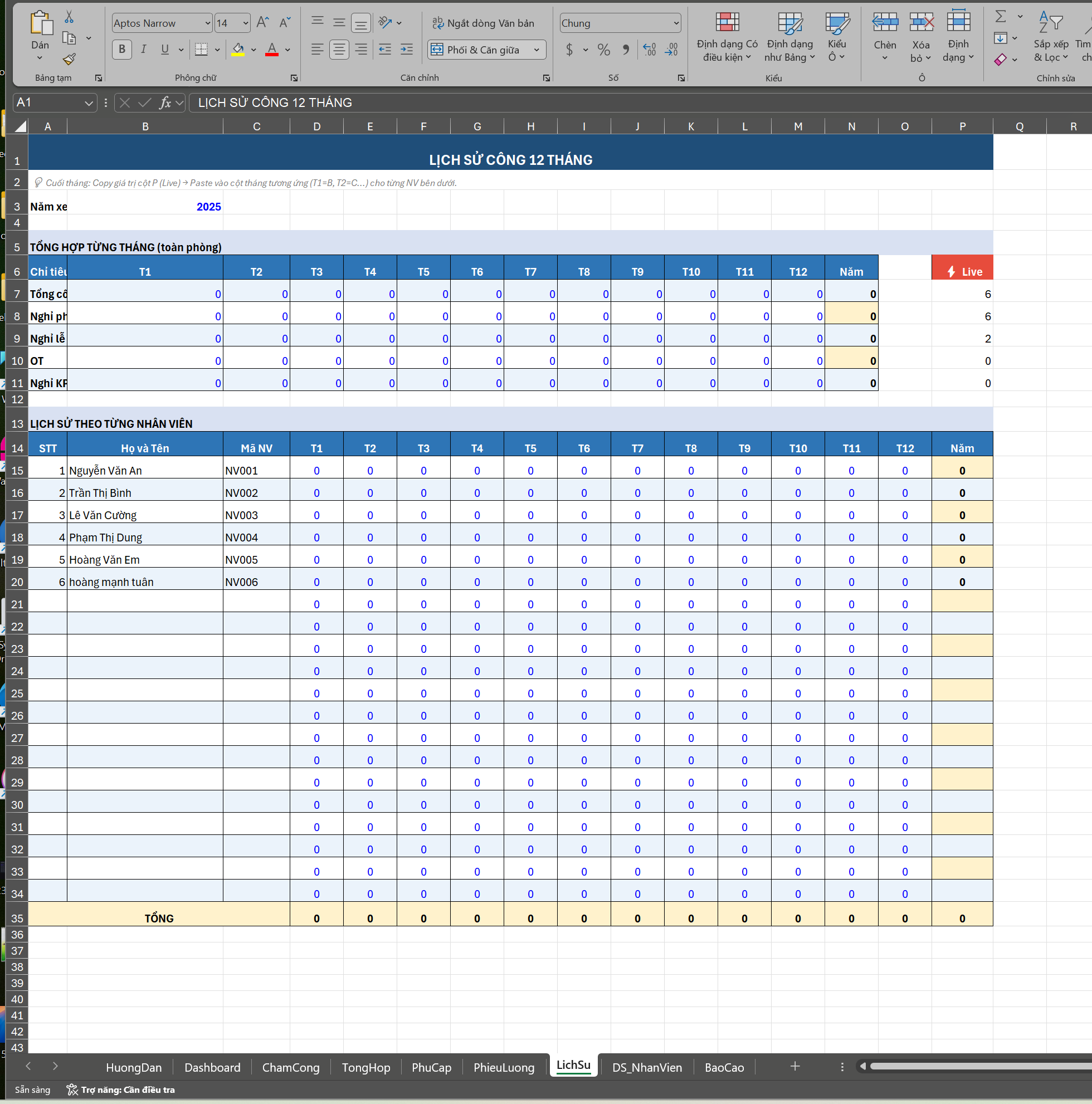This screenshot has width=1092, height=1104.
Task: Switch to the ChamCong sheet tab
Action: 290,1067
